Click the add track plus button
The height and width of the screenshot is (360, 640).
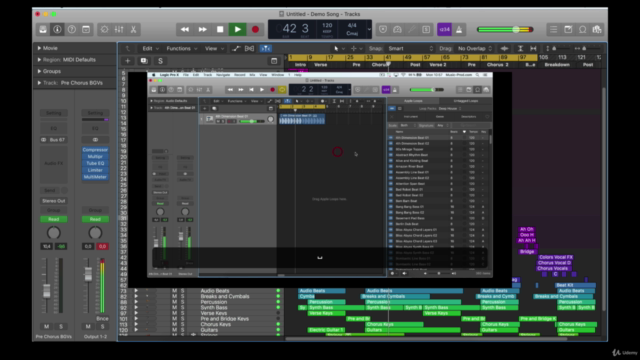click(x=127, y=61)
